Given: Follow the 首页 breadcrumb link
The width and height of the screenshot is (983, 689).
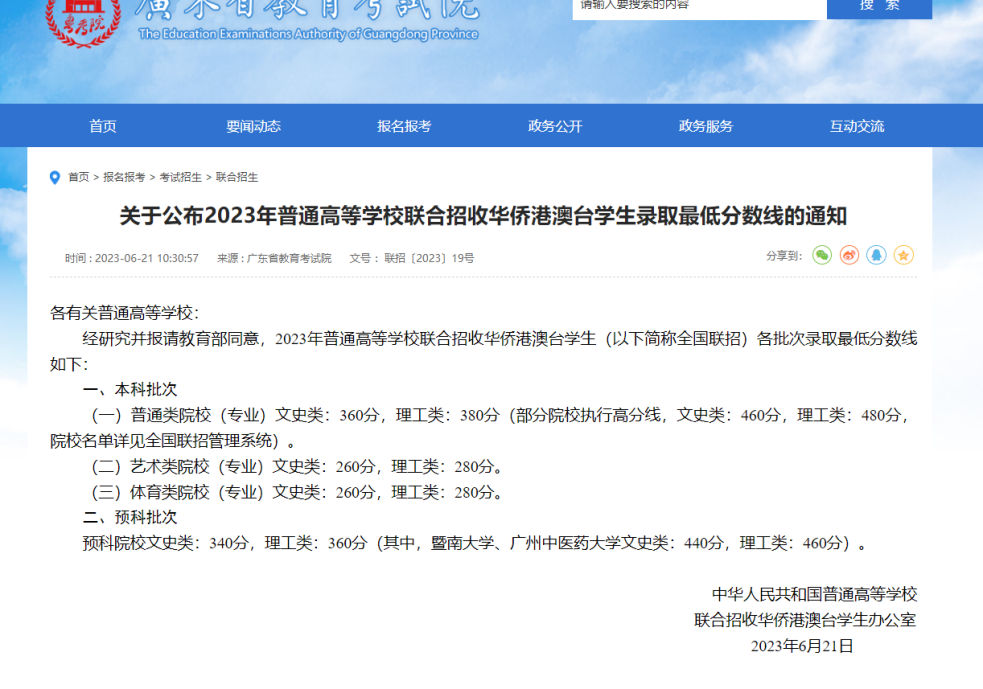Looking at the screenshot, I should (x=77, y=178).
